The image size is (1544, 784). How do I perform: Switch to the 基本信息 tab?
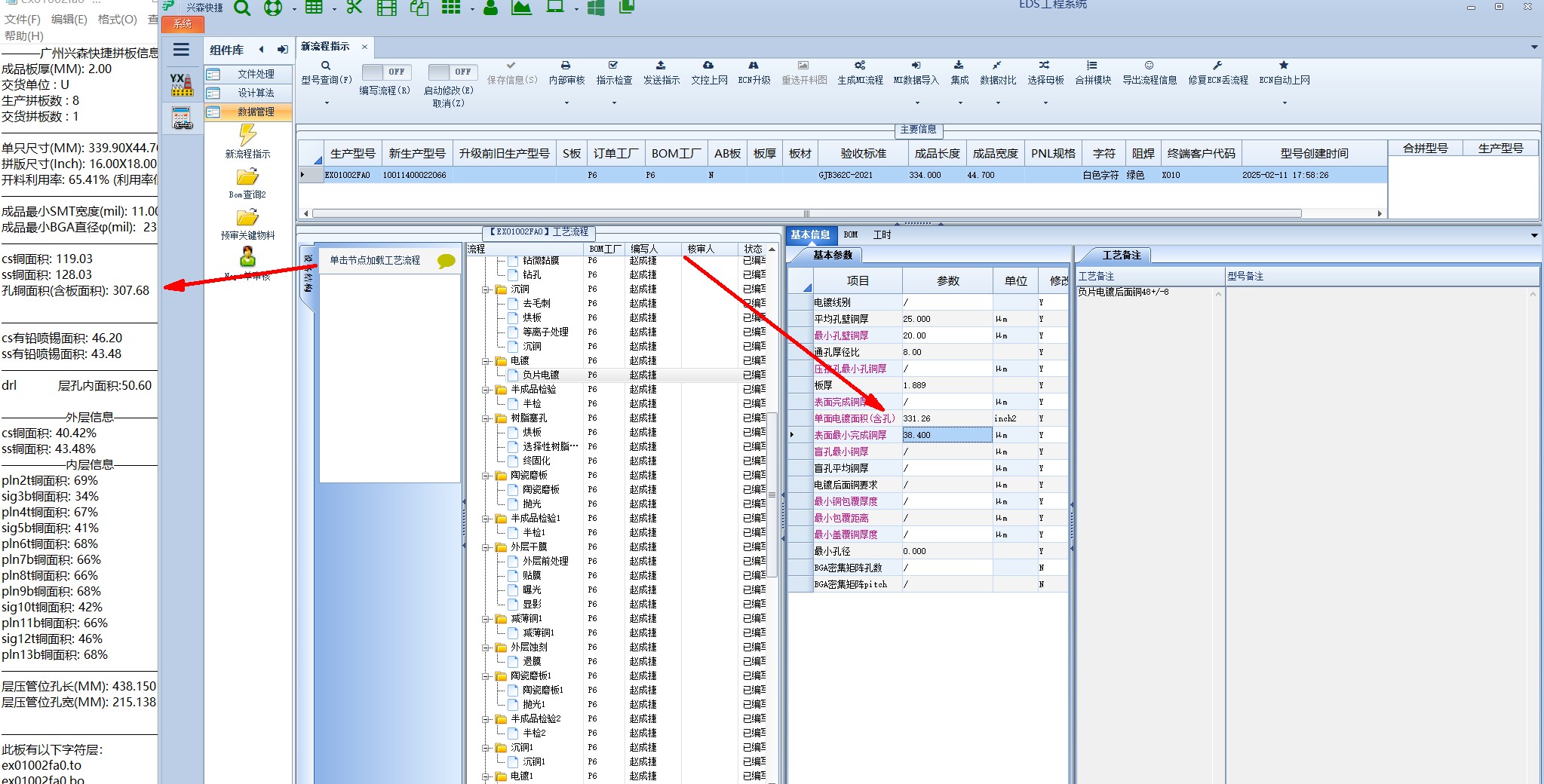tap(810, 234)
